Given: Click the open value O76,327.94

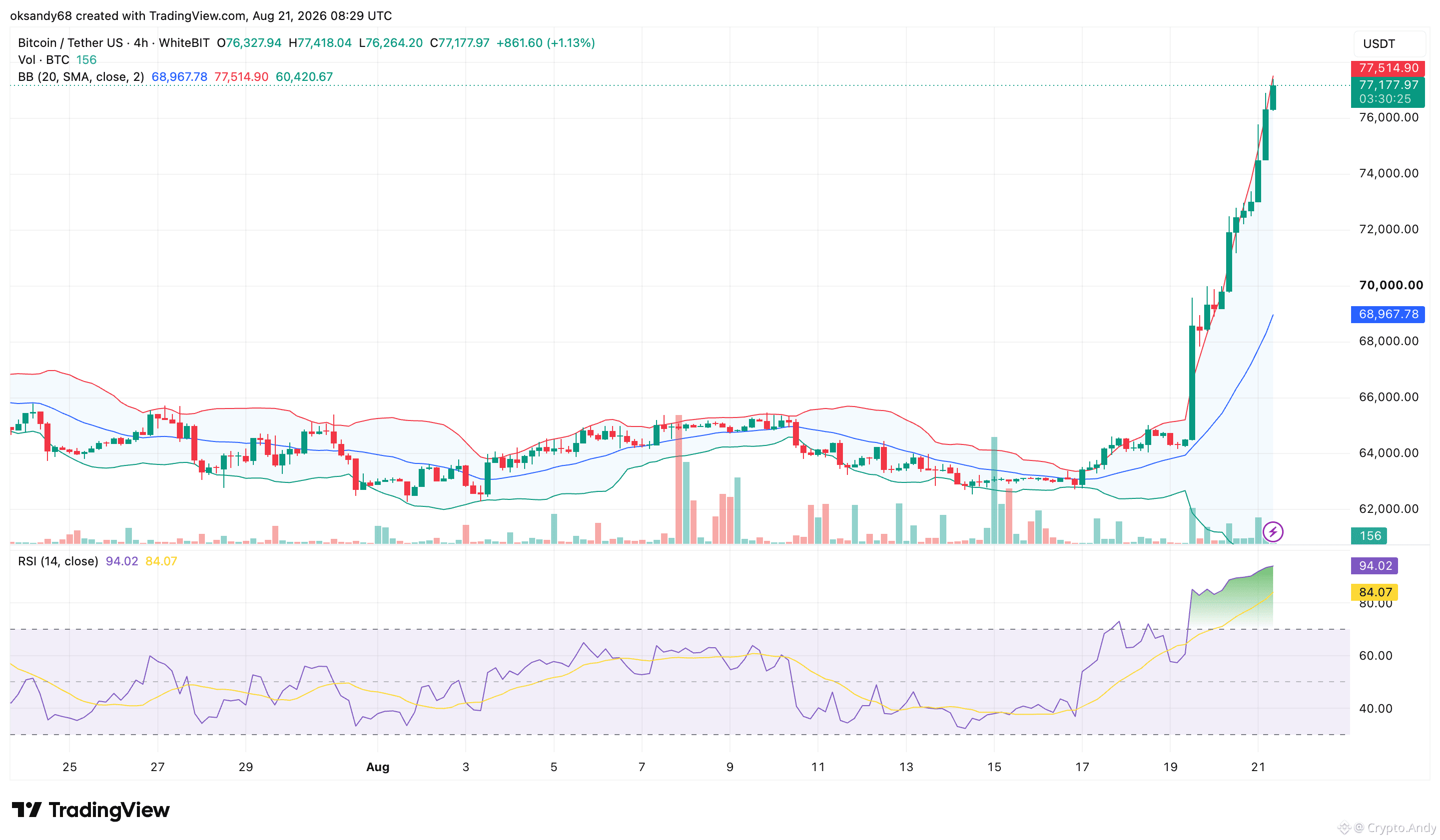Looking at the screenshot, I should 249,43.
